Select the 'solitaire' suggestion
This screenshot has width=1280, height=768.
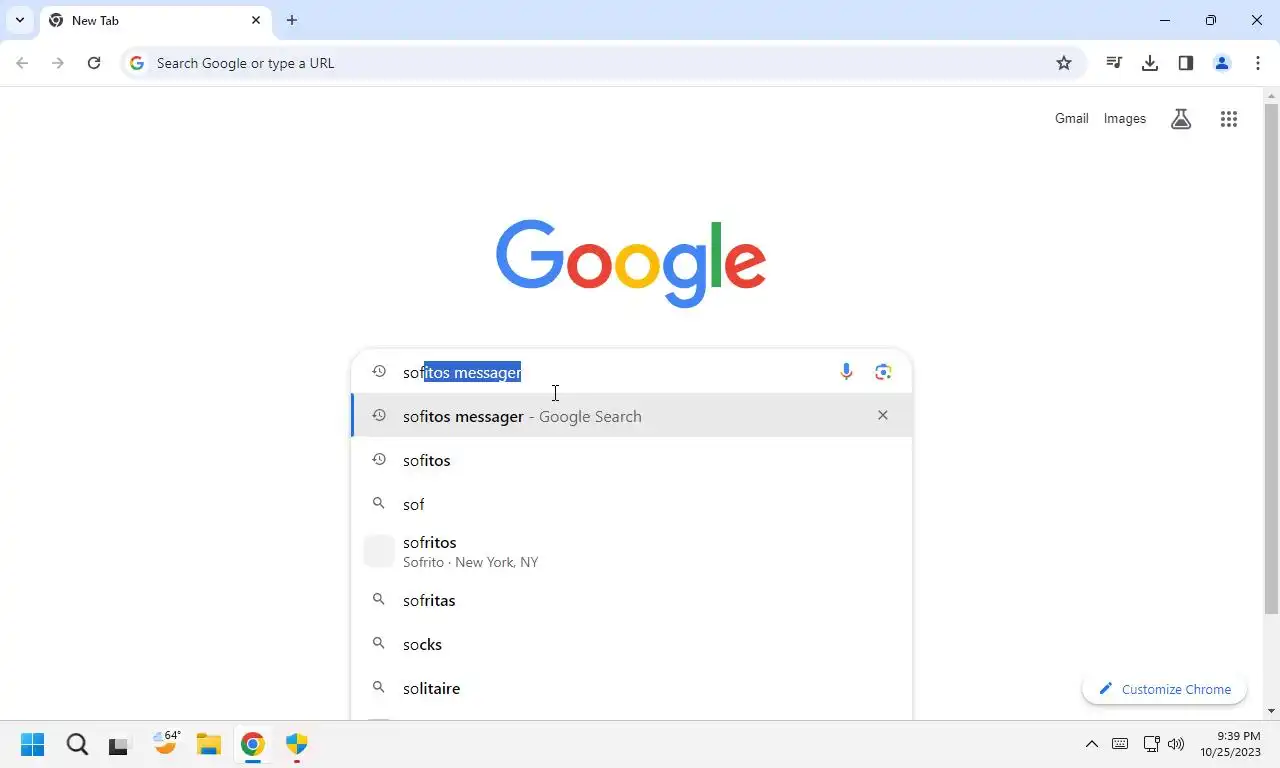click(x=631, y=688)
